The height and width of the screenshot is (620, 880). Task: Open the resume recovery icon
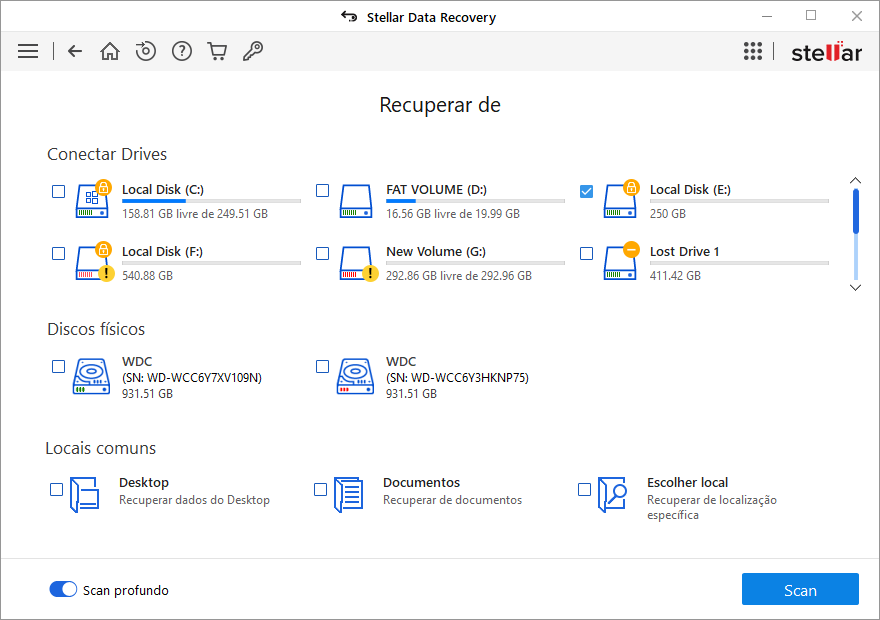coord(146,51)
